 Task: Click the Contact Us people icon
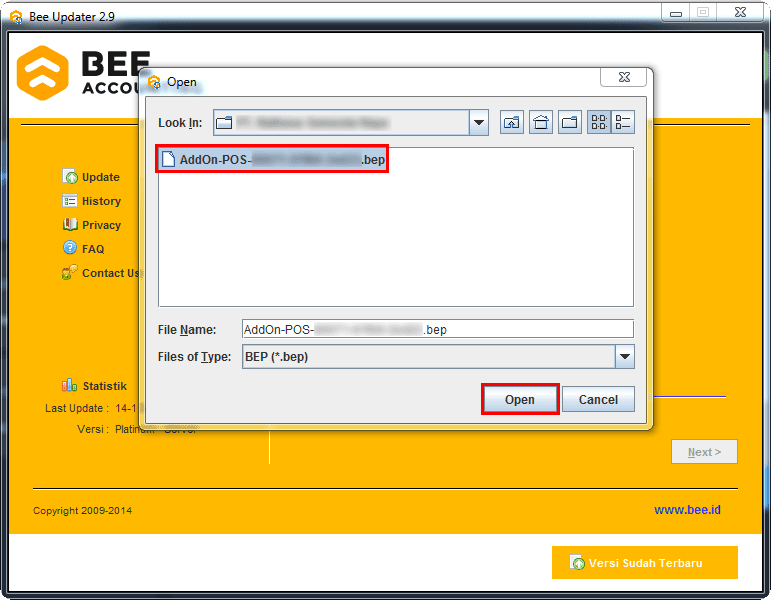(70, 272)
